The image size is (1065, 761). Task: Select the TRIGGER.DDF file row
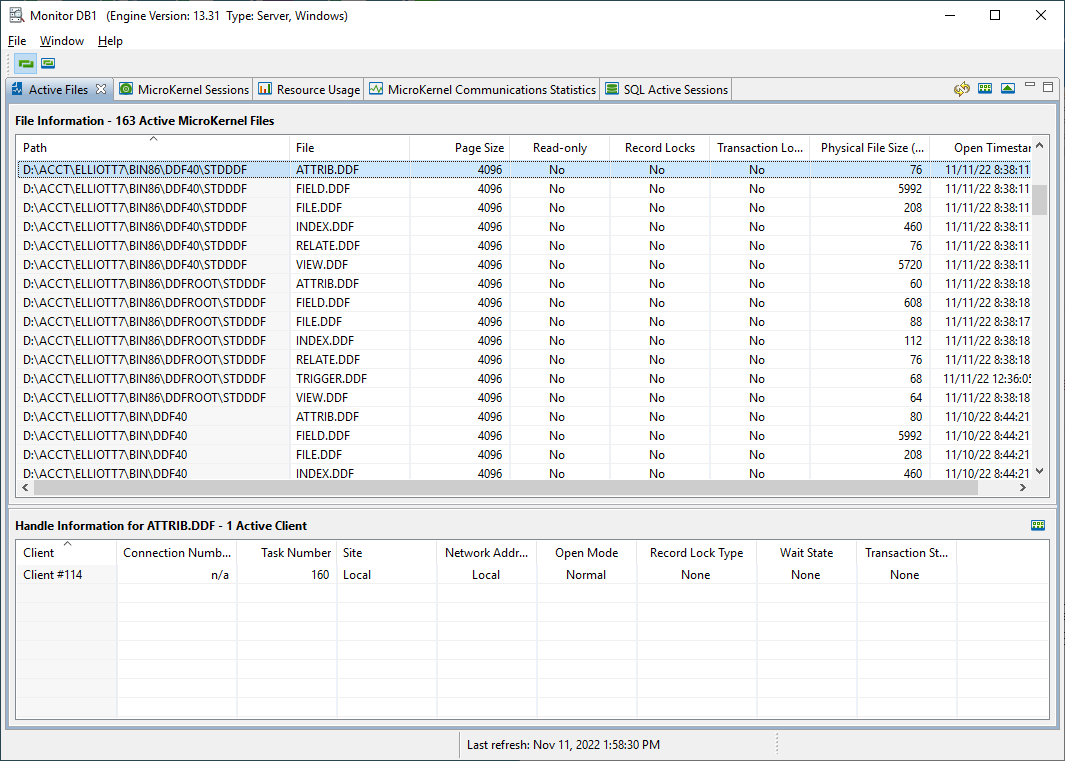tap(331, 379)
